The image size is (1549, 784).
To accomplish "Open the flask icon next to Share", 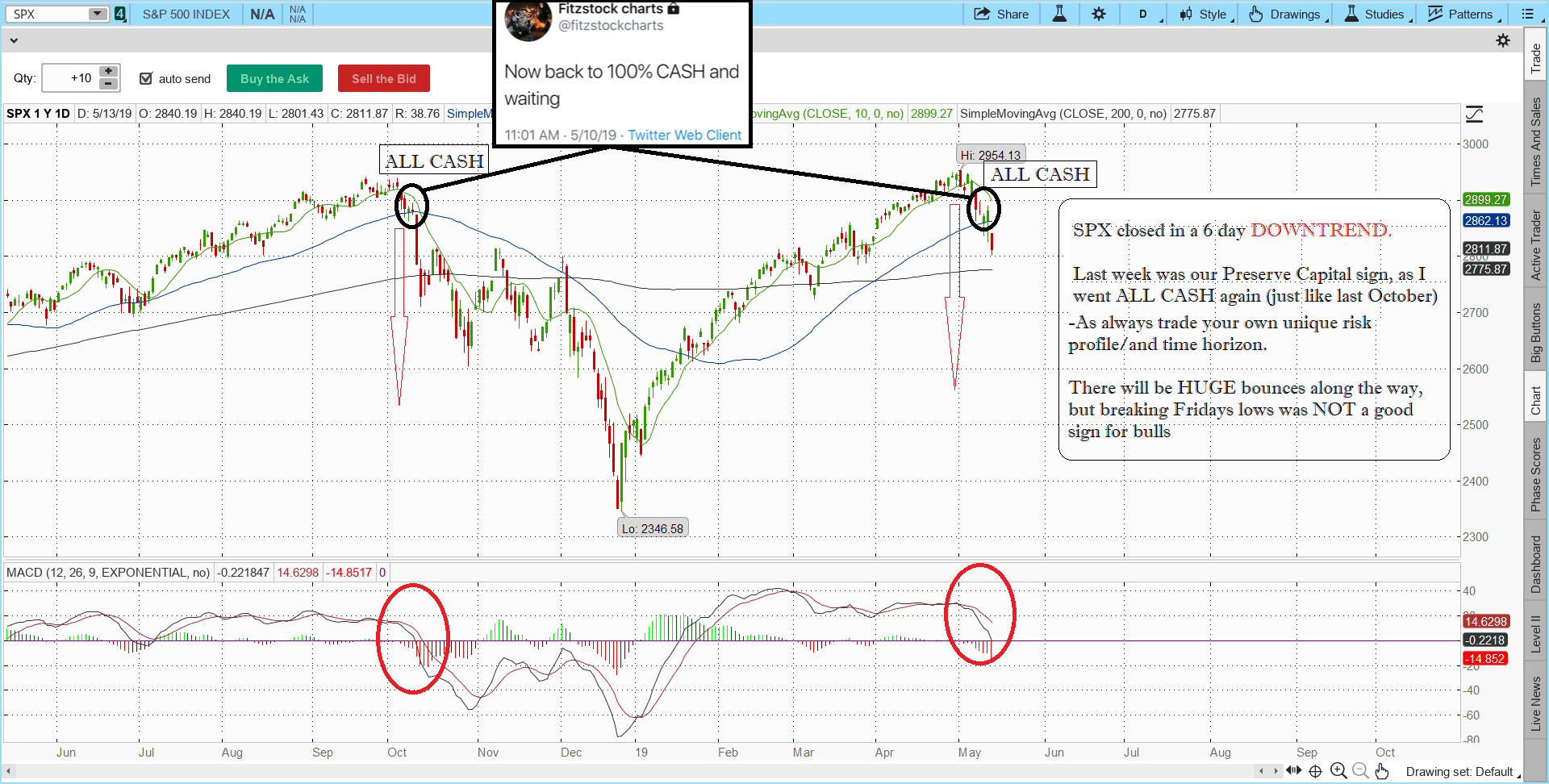I will coord(1059,14).
